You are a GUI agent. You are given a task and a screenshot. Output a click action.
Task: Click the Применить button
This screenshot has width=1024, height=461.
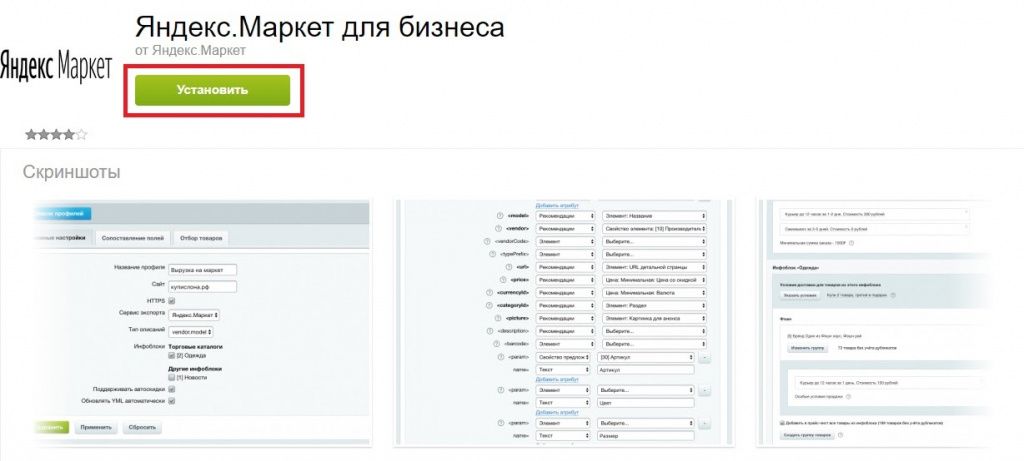[96, 428]
